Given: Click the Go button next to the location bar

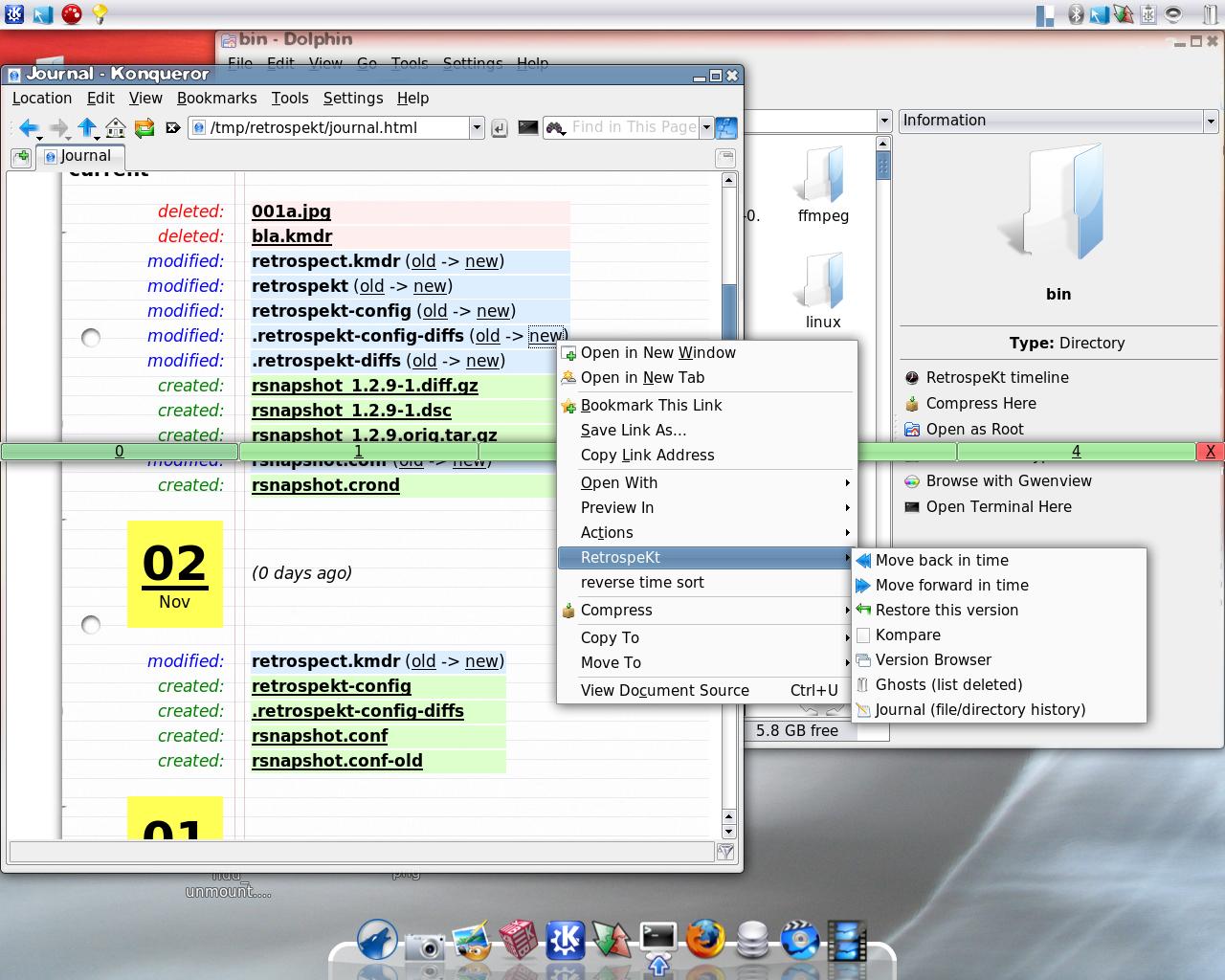Looking at the screenshot, I should point(499,128).
